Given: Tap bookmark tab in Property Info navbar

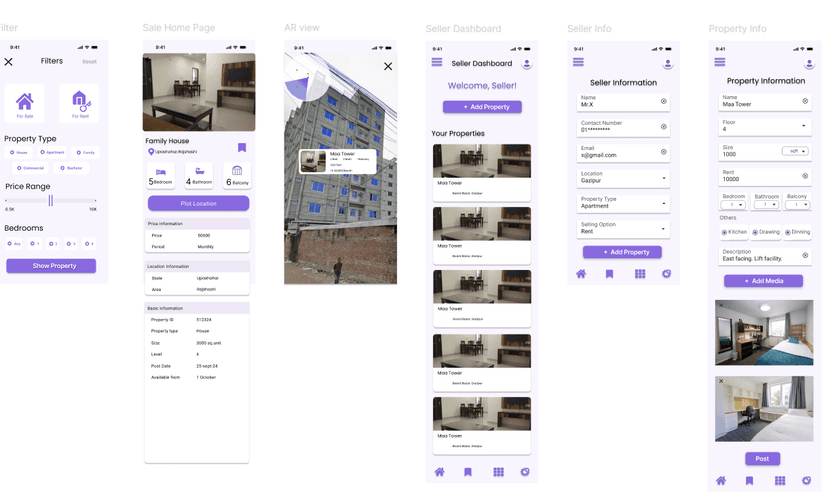Looking at the screenshot, I should click(749, 481).
